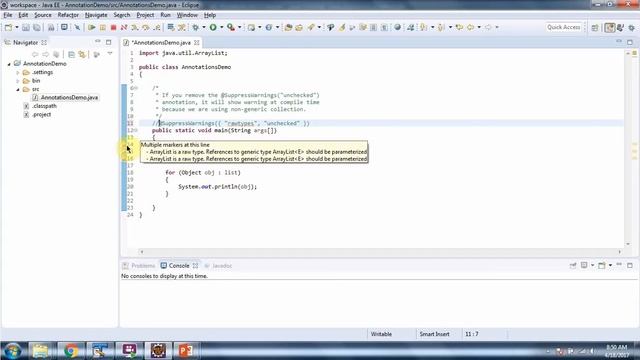This screenshot has width=640, height=360.
Task: Switch to the Problems tab
Action: tap(139, 266)
